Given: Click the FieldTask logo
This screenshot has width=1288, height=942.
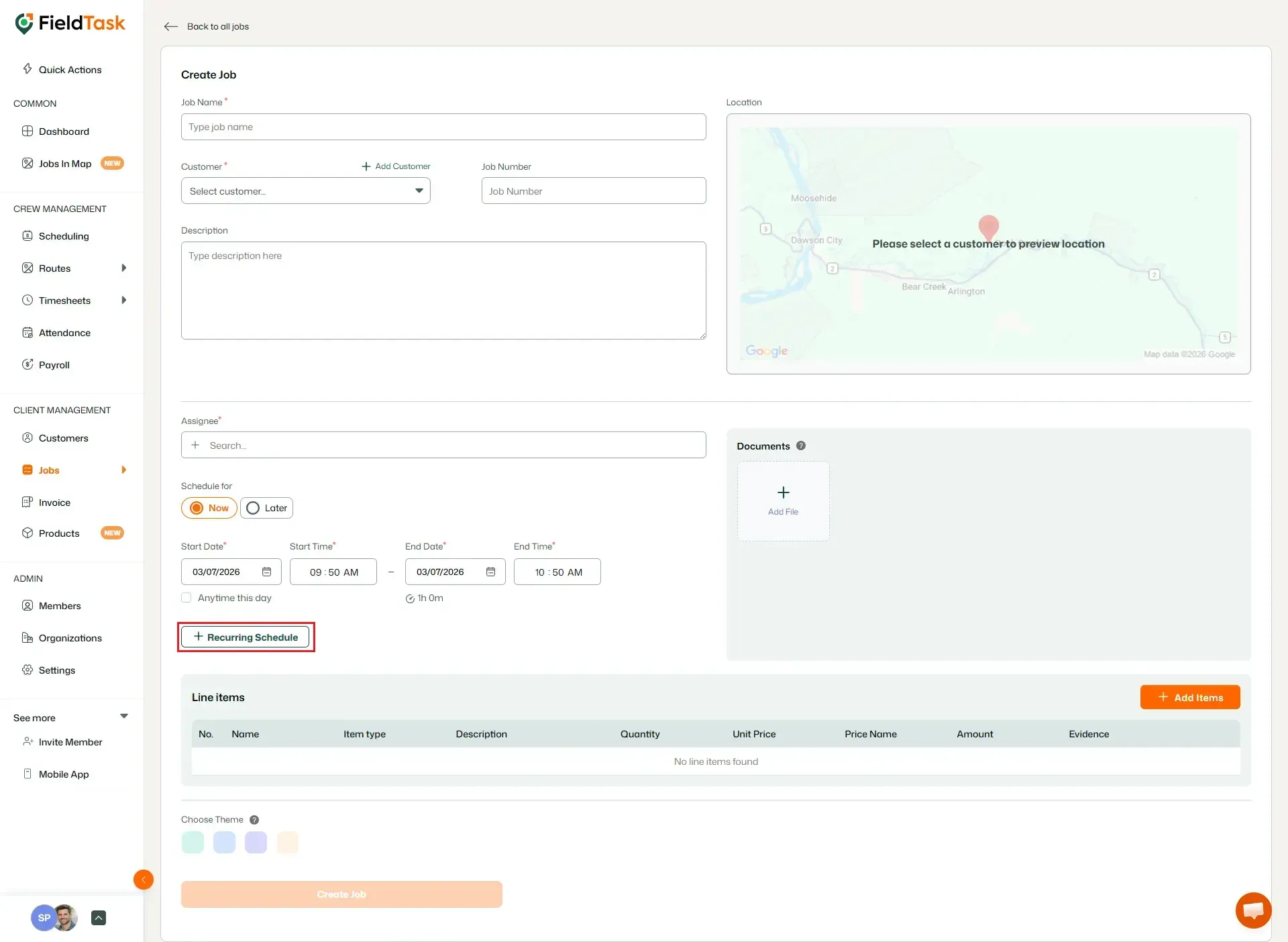Looking at the screenshot, I should (x=70, y=23).
